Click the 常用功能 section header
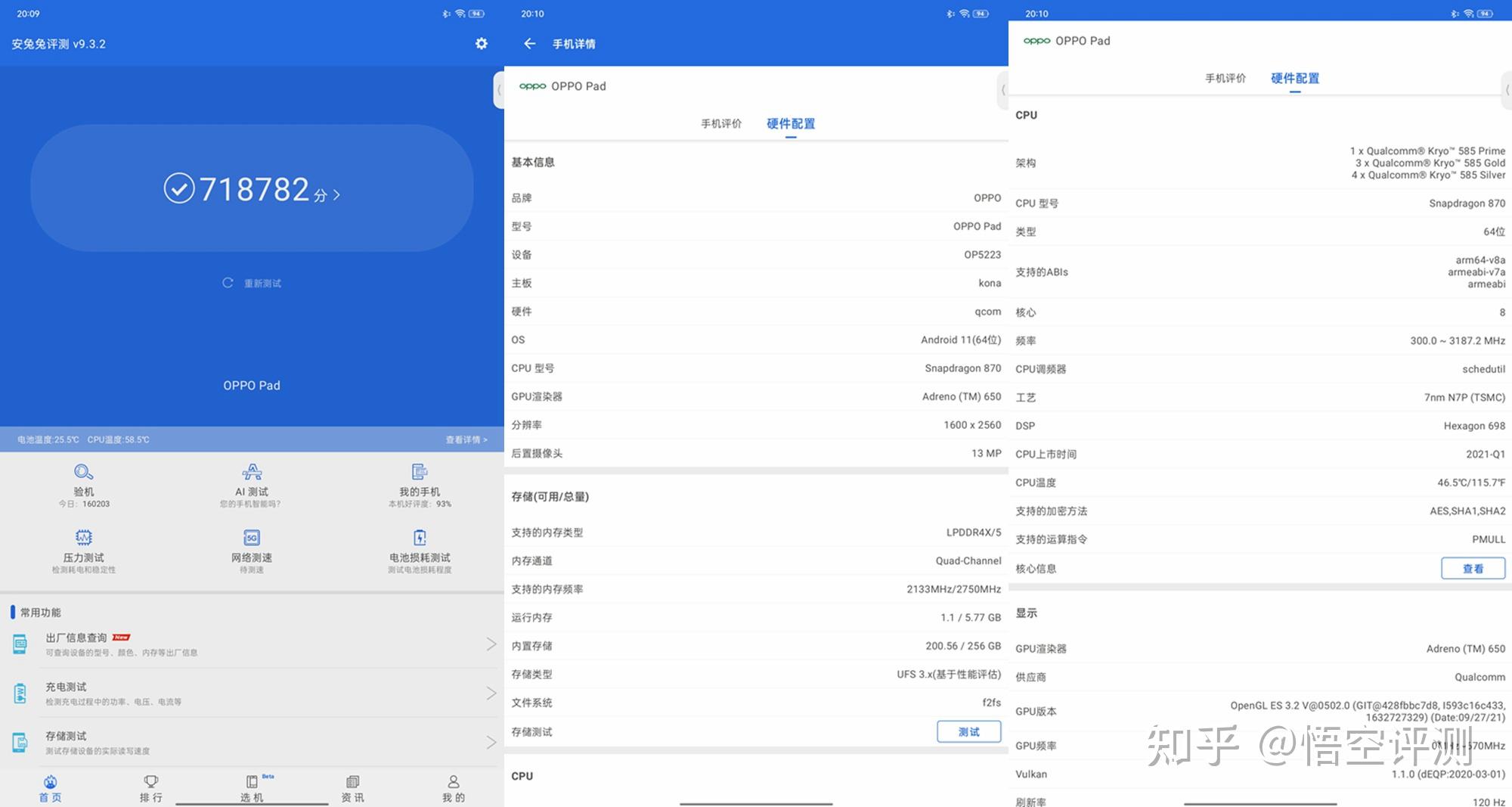This screenshot has height=807, width=1512. point(41,612)
